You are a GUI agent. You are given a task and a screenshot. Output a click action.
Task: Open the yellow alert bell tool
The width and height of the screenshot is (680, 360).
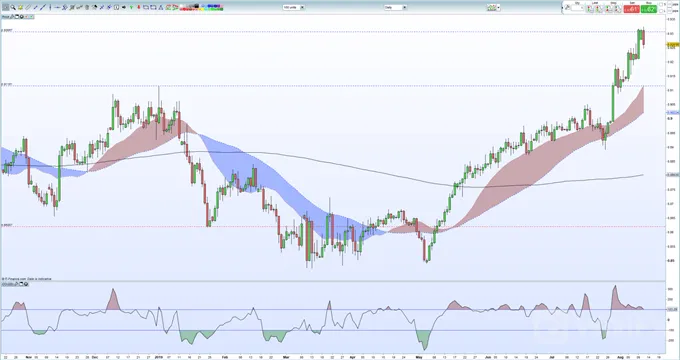point(20,7)
